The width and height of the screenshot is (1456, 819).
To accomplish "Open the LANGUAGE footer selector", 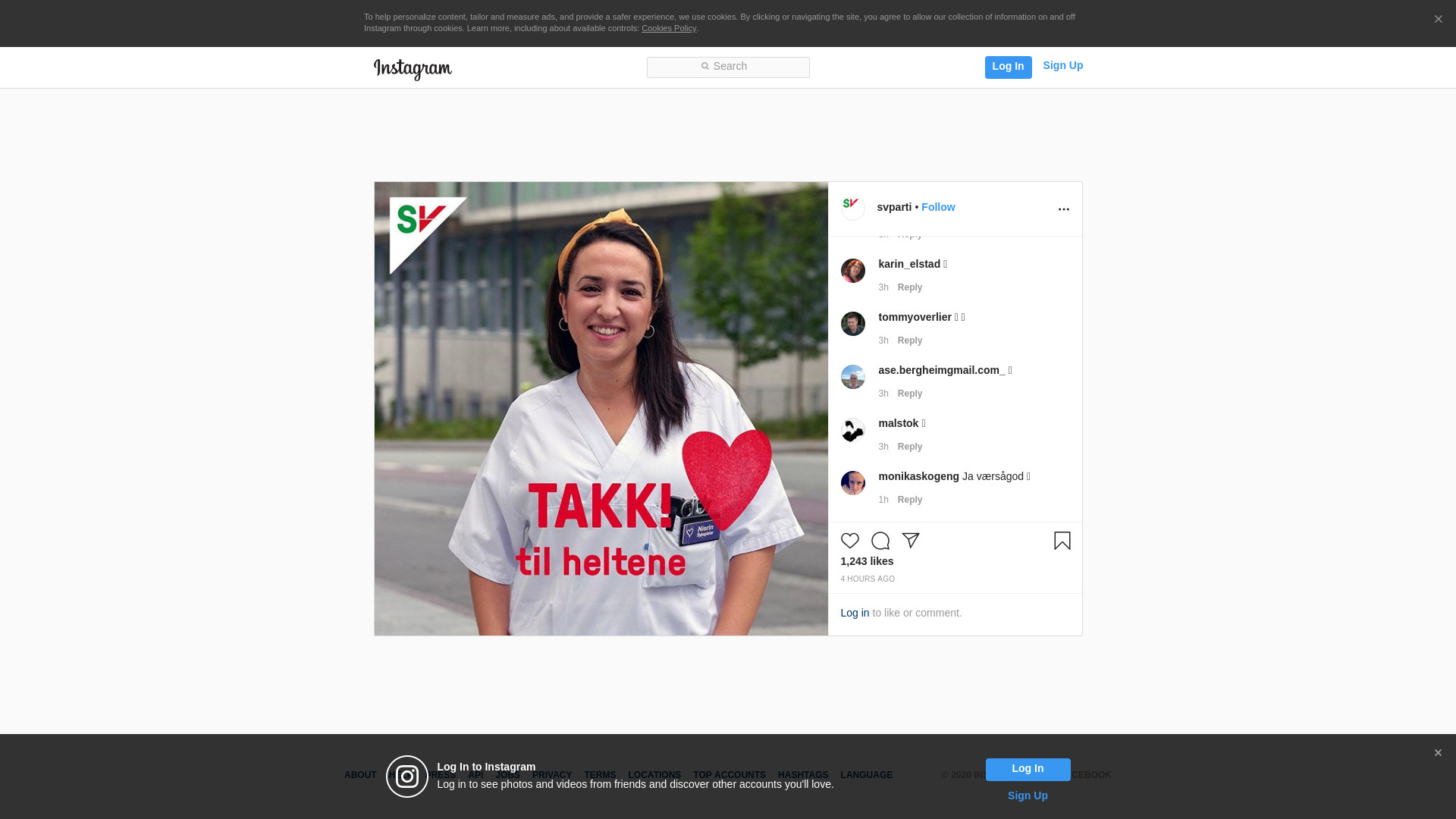I will click(x=866, y=775).
